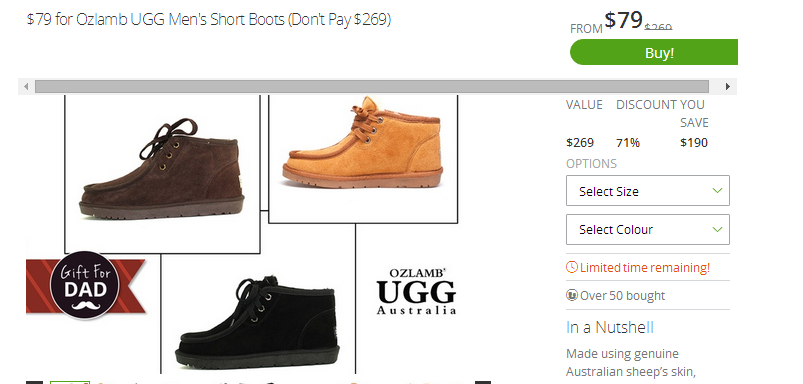Click the green Buy! button

tap(654, 52)
